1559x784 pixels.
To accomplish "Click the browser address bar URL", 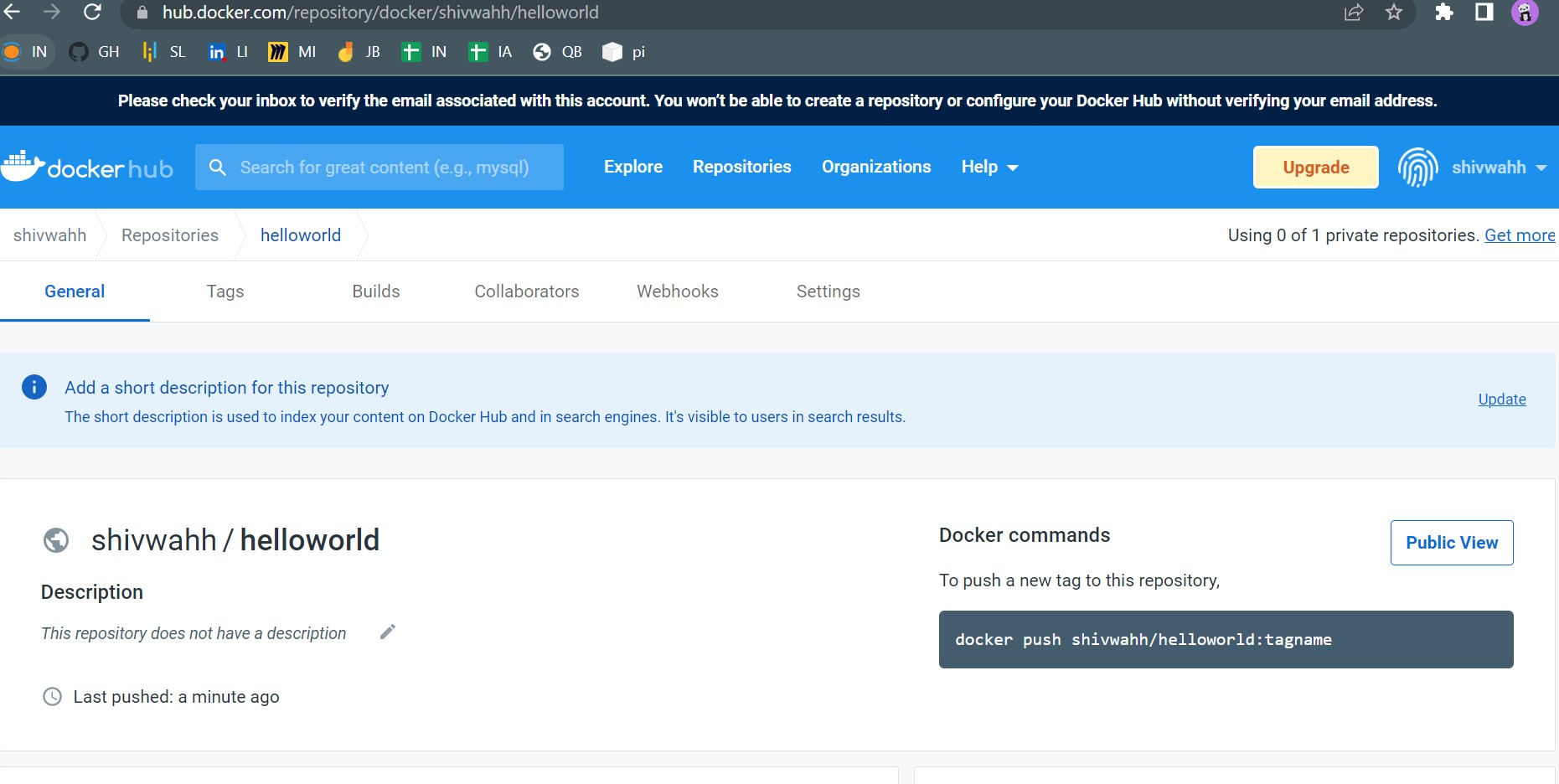I will (x=380, y=13).
